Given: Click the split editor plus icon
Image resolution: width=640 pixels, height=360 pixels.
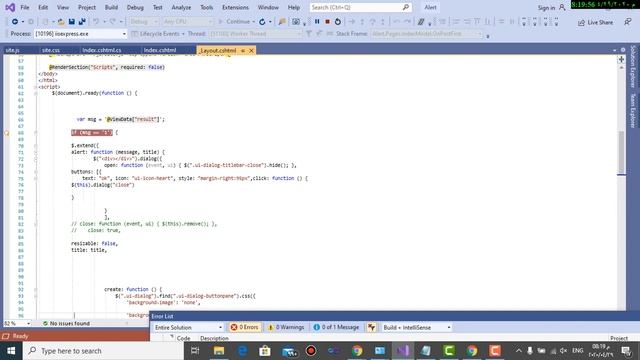Looking at the screenshot, I should click(621, 60).
